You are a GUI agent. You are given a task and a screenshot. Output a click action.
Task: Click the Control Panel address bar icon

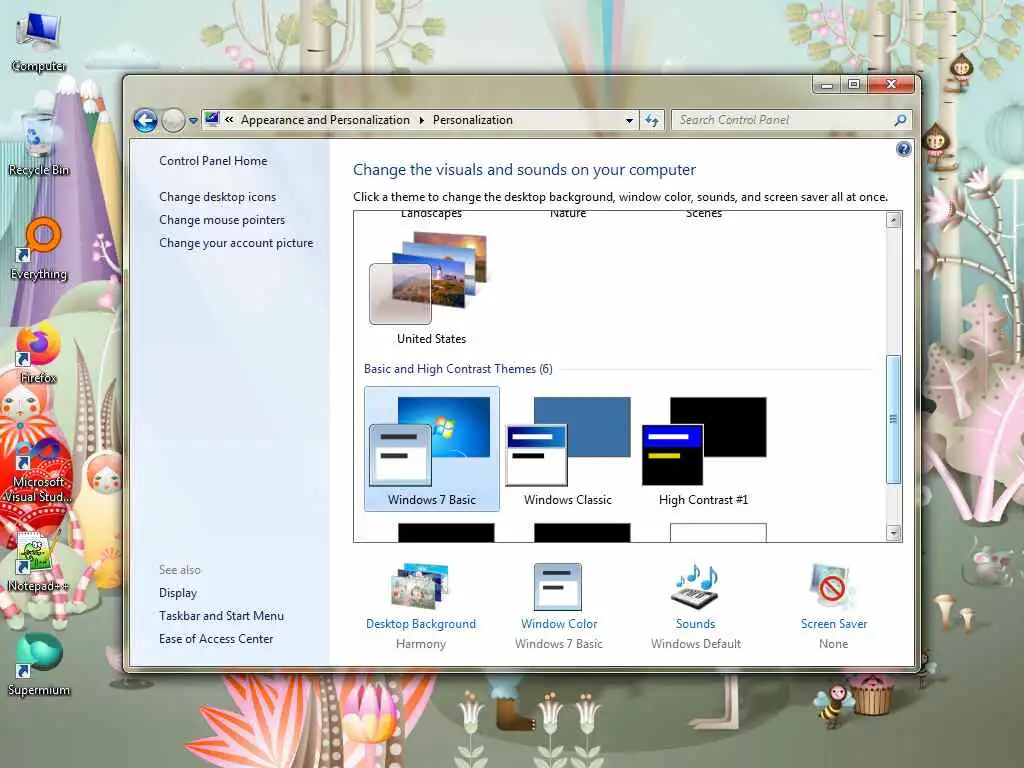click(x=212, y=120)
